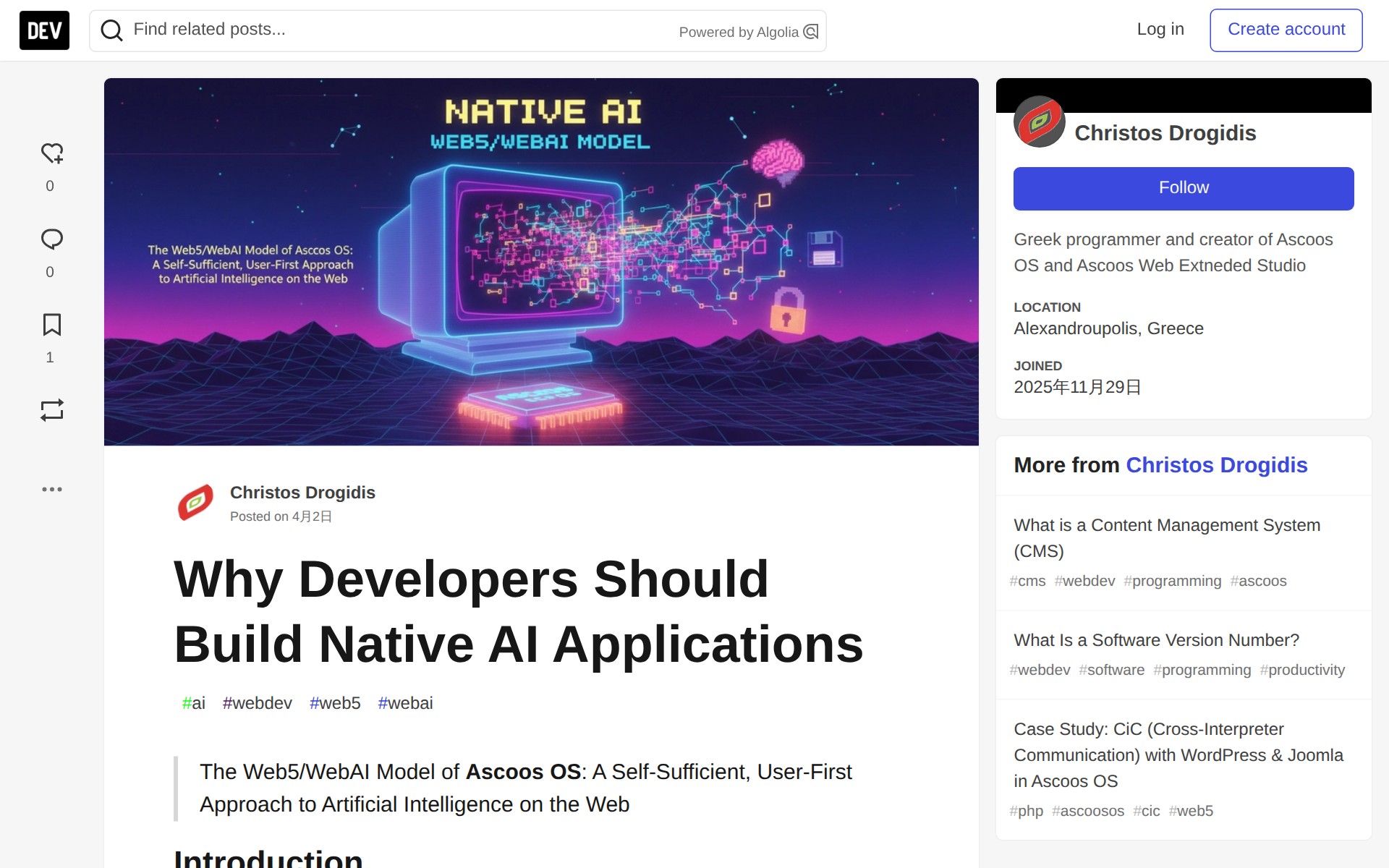
Task: Click the Log in link
Action: (x=1160, y=30)
